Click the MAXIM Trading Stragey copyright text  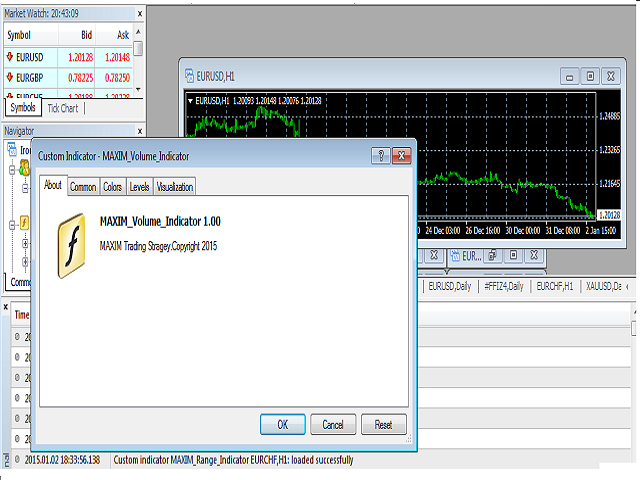158,246
